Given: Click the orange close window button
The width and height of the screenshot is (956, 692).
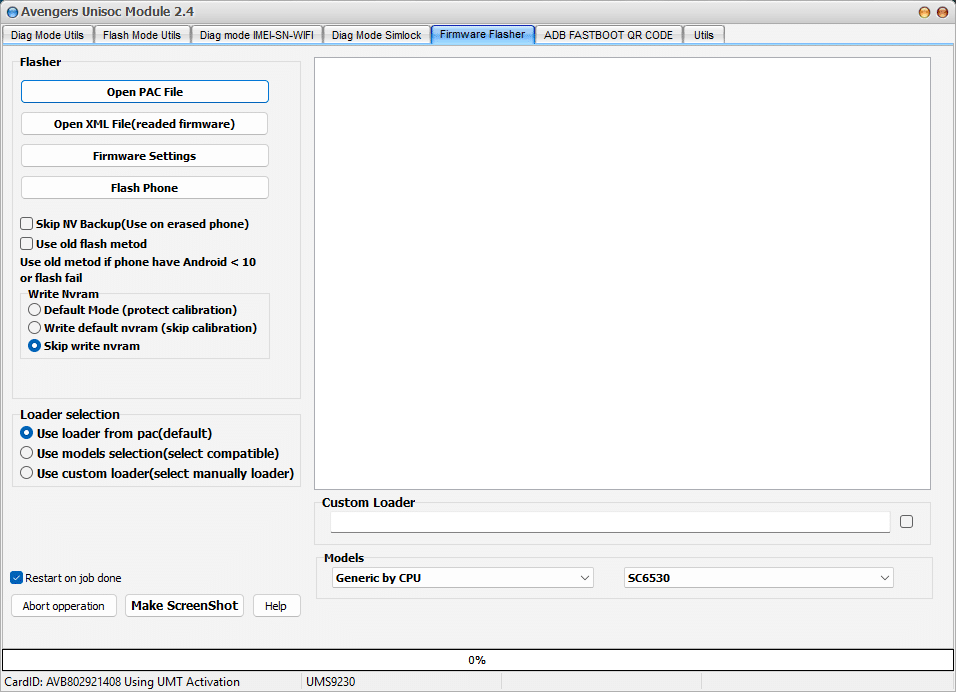Looking at the screenshot, I should (x=943, y=12).
